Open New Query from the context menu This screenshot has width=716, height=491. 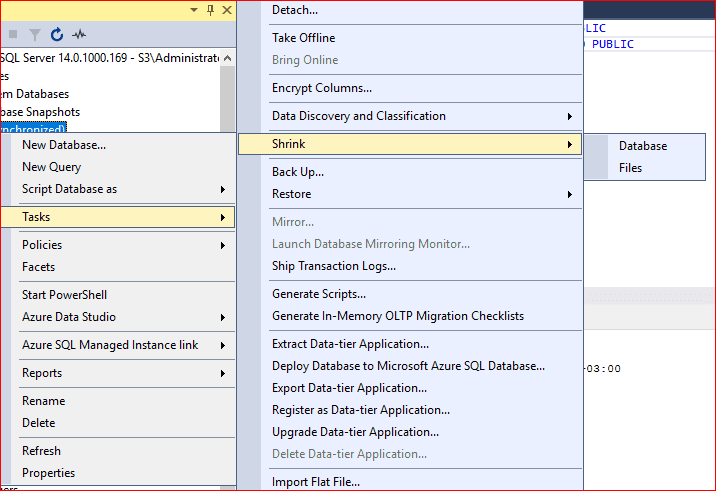[52, 167]
